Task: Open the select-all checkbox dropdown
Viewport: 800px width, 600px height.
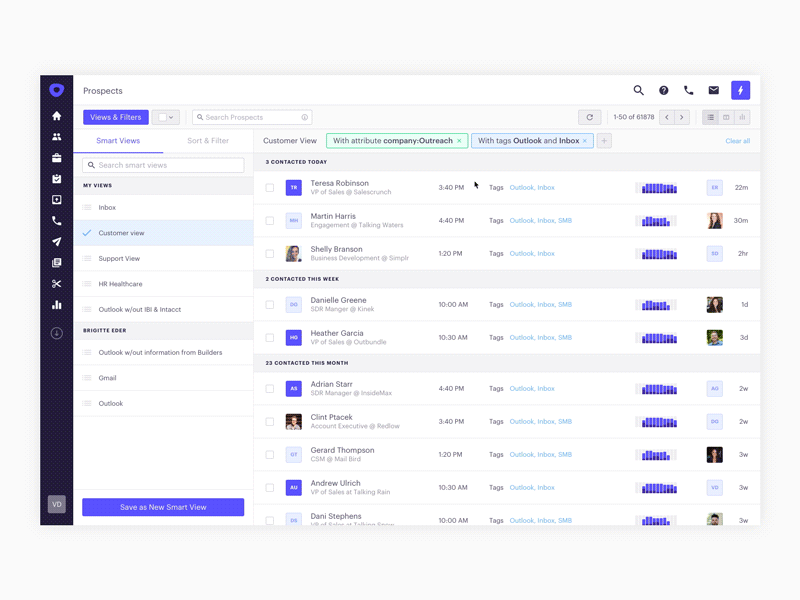Action: point(166,117)
